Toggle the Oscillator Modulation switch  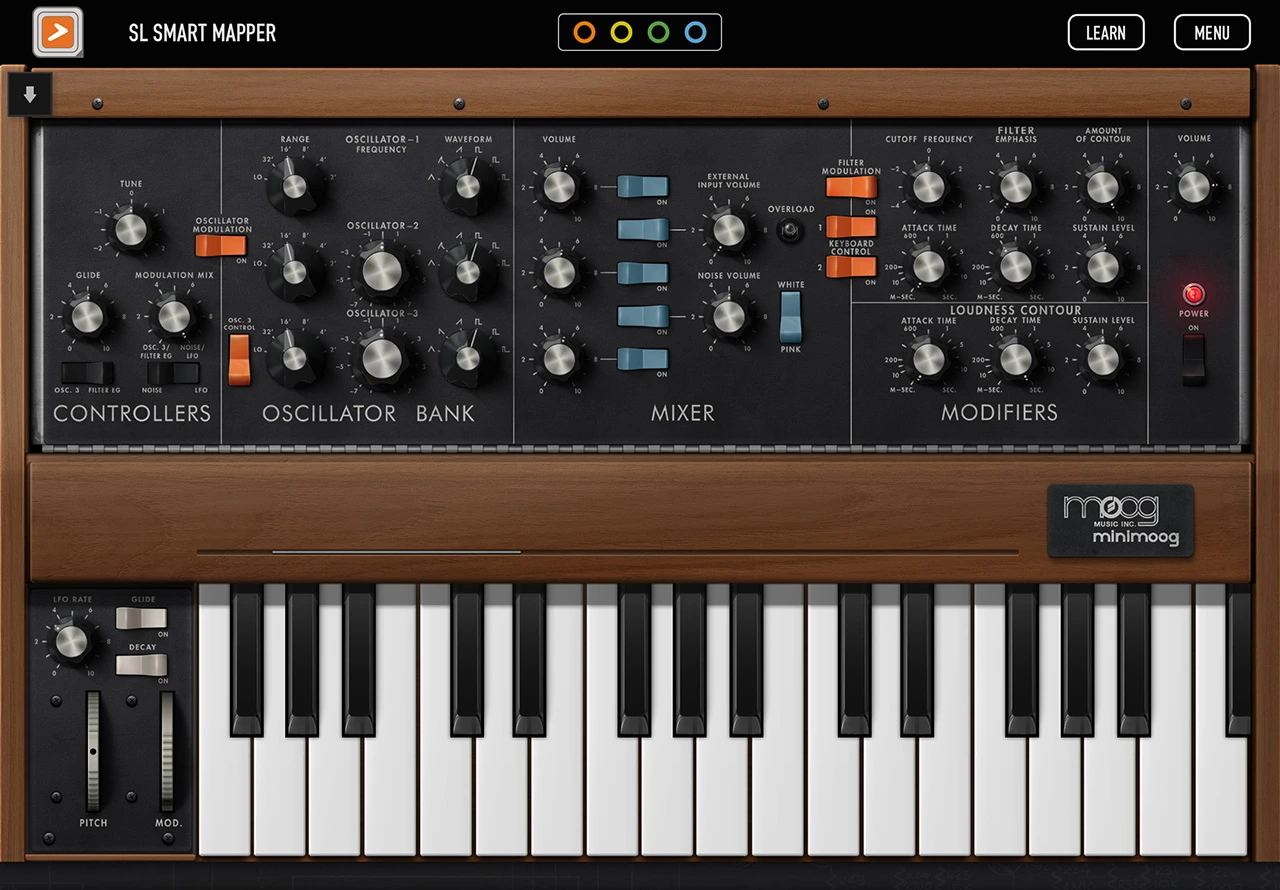pyautogui.click(x=220, y=246)
